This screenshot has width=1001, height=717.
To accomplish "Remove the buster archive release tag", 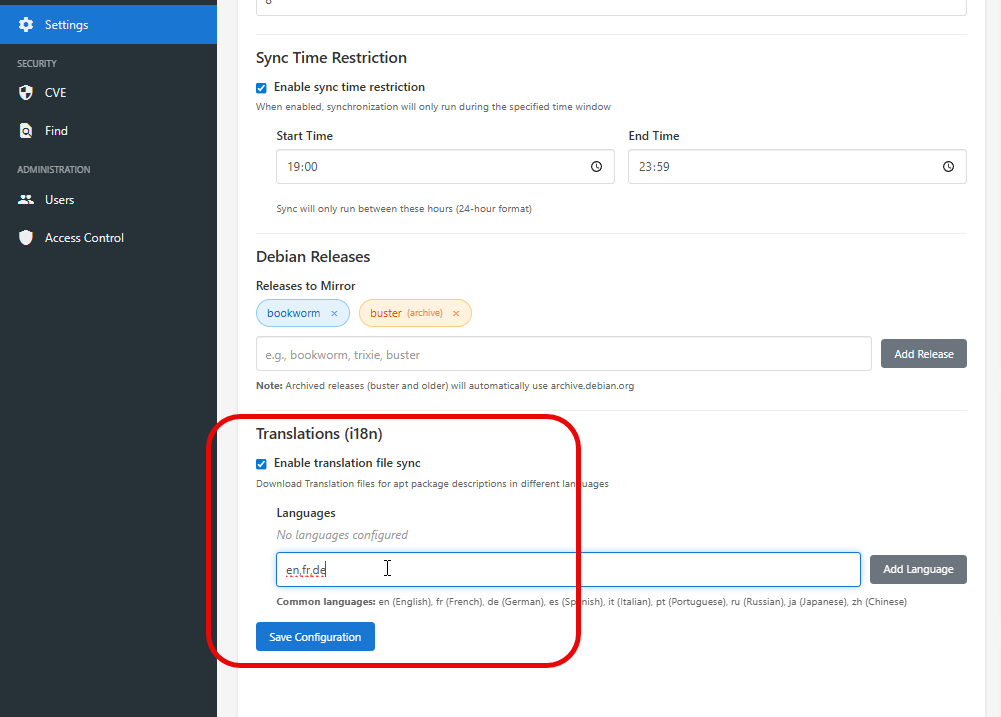I will [456, 314].
